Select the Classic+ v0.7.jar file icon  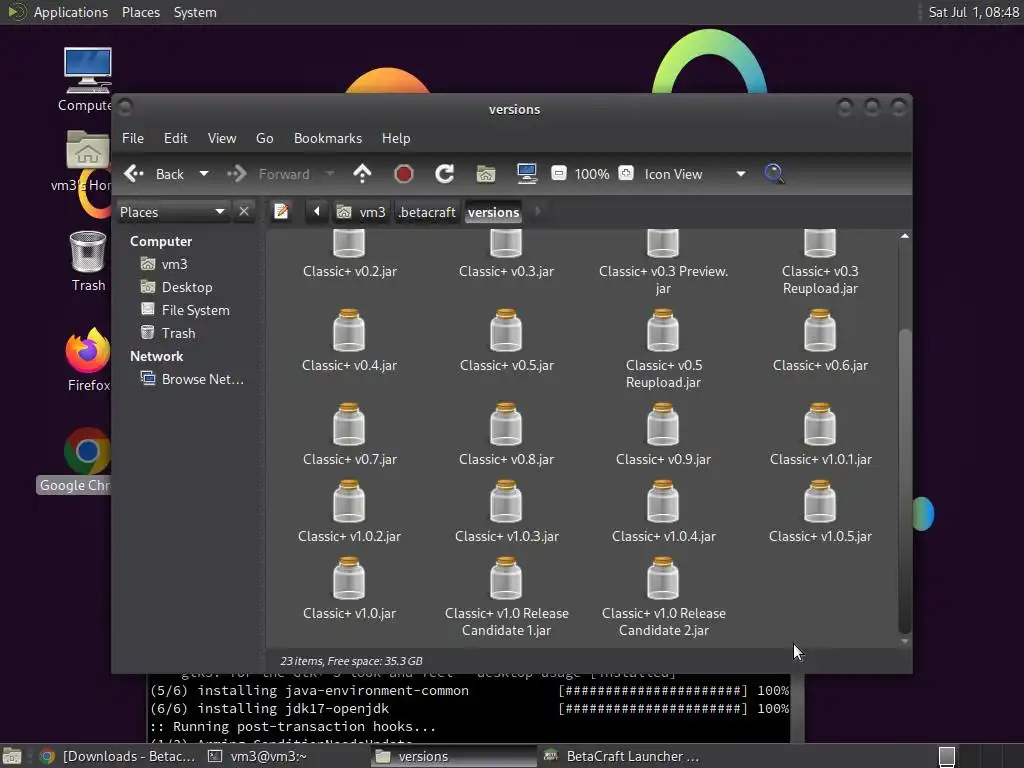pyautogui.click(x=349, y=424)
